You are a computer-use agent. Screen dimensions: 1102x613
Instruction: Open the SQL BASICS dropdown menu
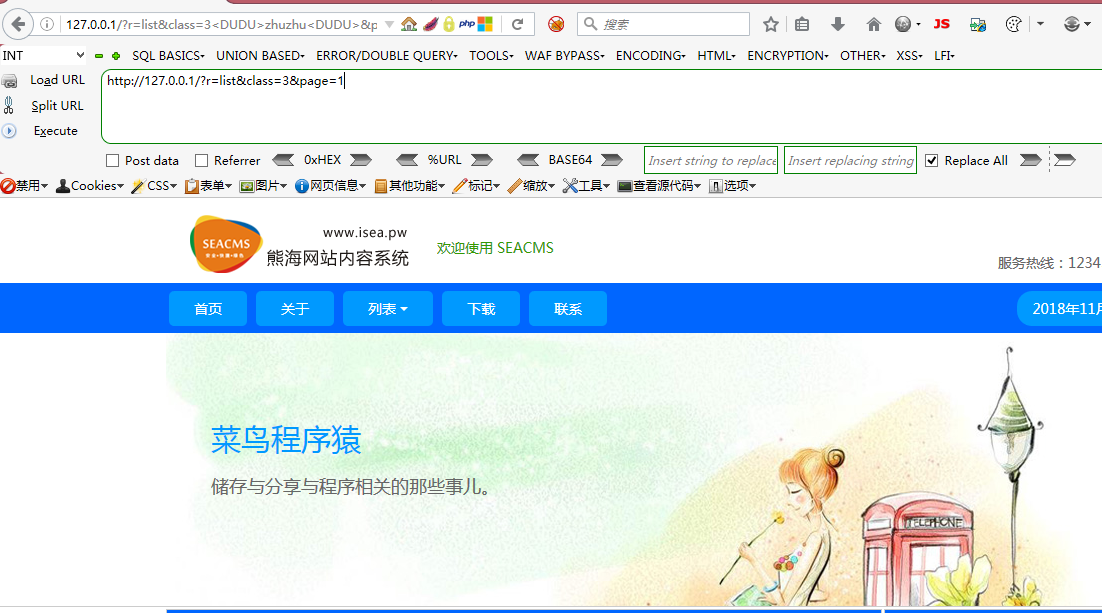tap(168, 56)
